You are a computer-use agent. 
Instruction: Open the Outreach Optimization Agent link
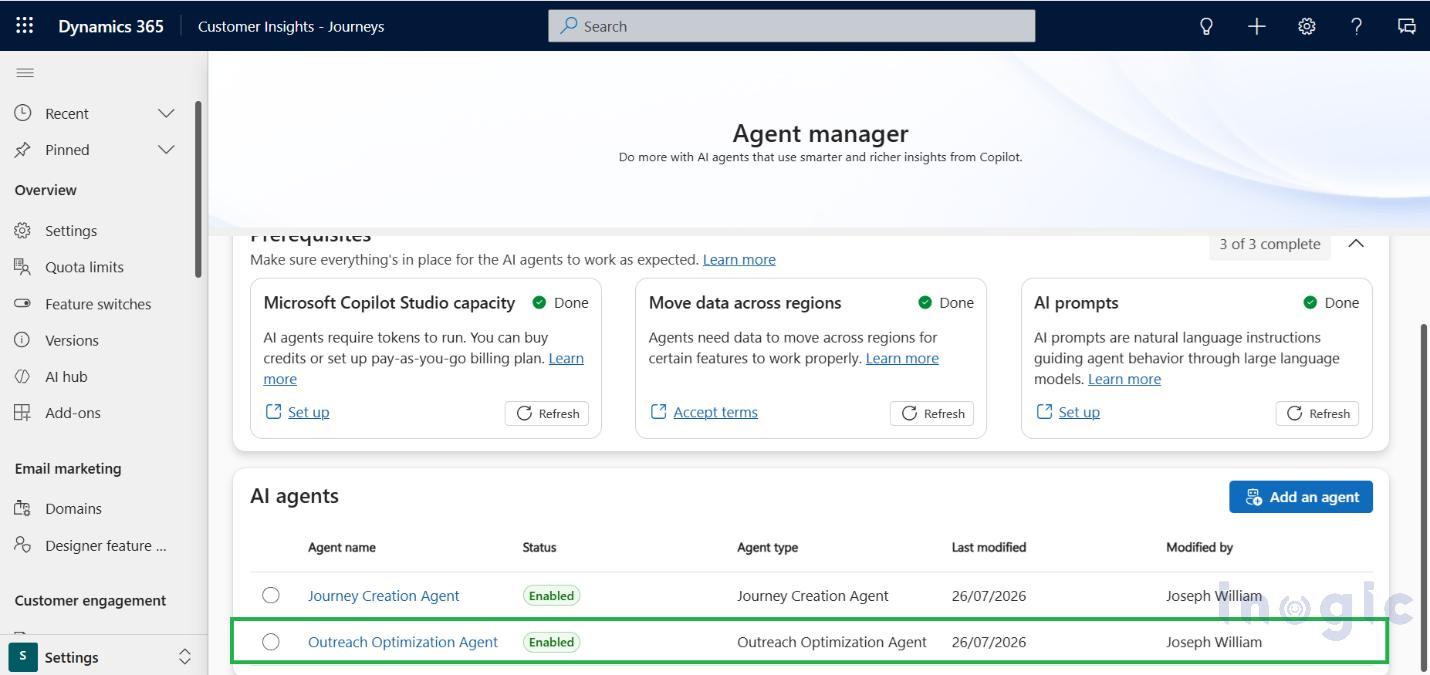[x=403, y=642]
